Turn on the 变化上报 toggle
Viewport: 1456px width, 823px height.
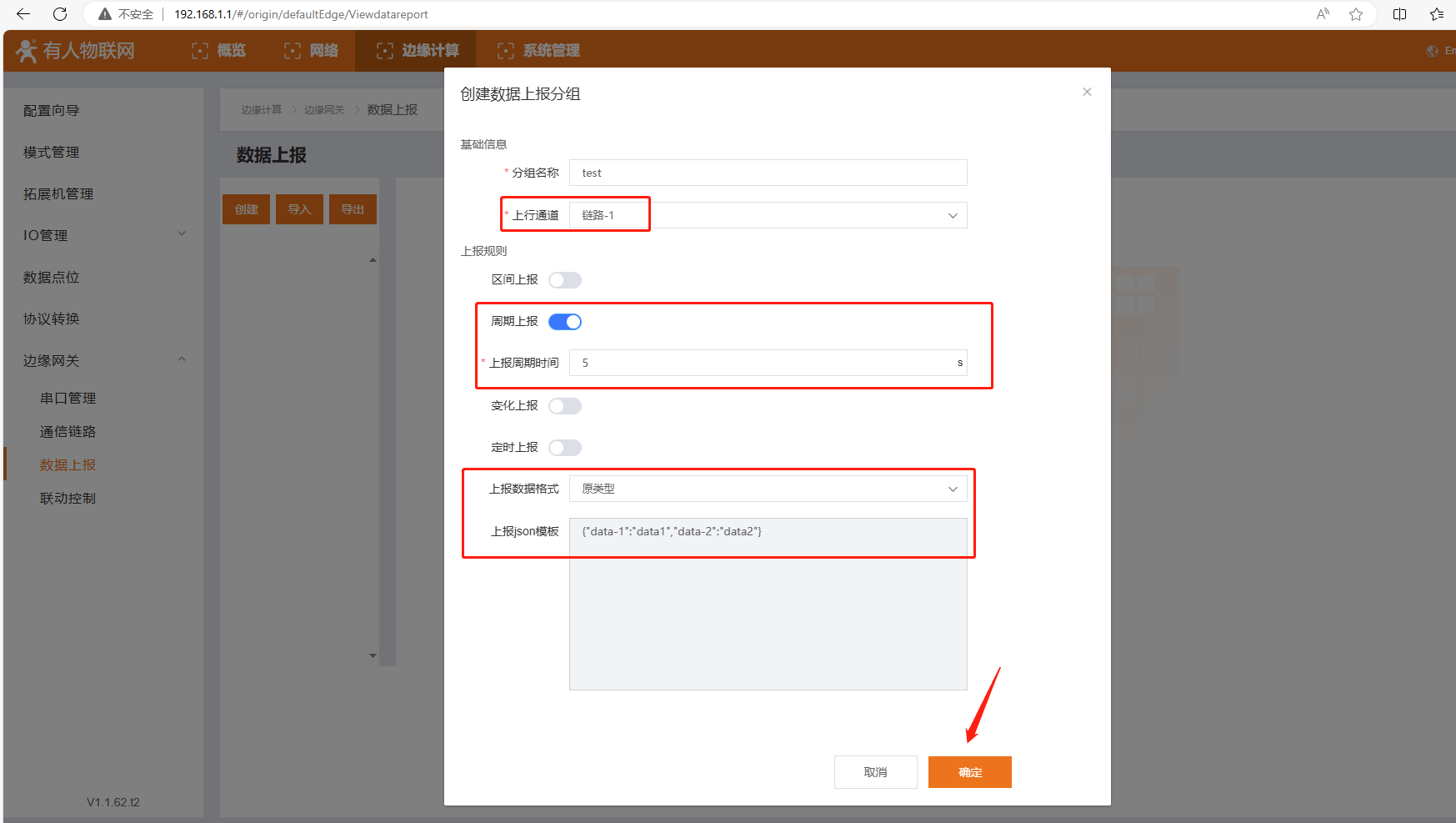[564, 406]
